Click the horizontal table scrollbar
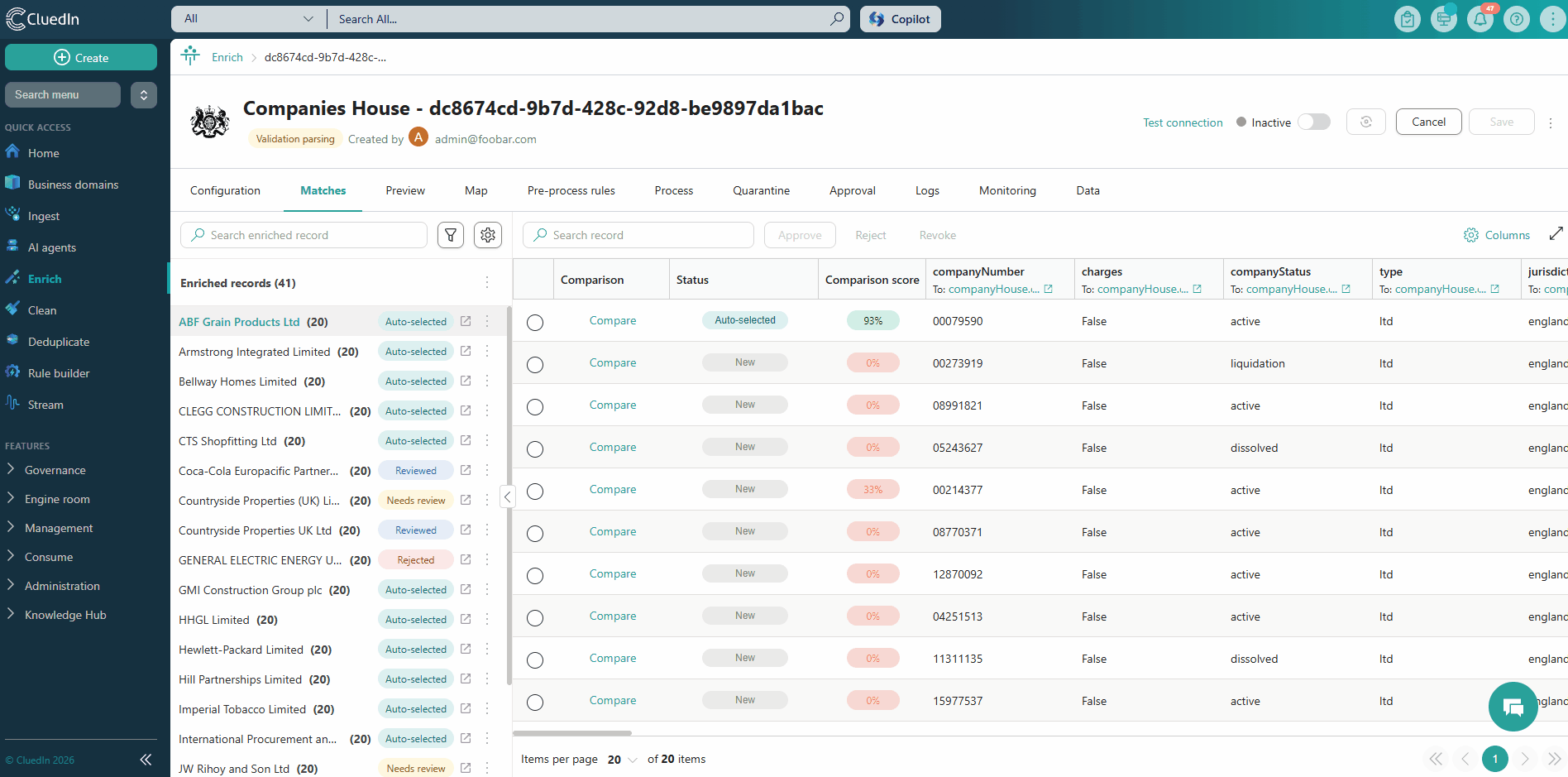This screenshot has width=1568, height=777. (x=572, y=733)
